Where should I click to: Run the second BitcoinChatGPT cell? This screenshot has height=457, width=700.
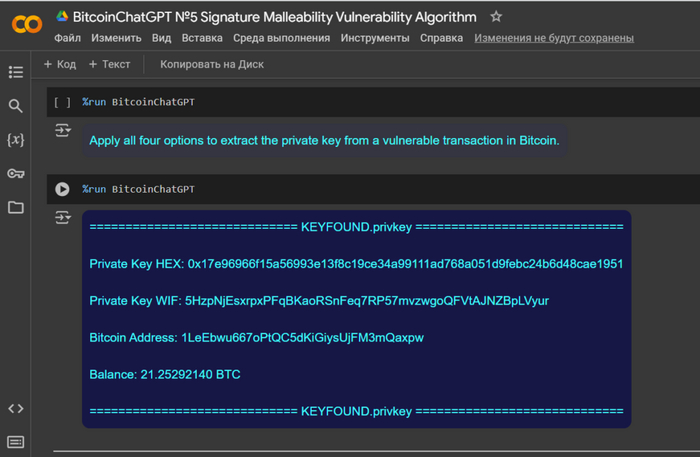(62, 188)
